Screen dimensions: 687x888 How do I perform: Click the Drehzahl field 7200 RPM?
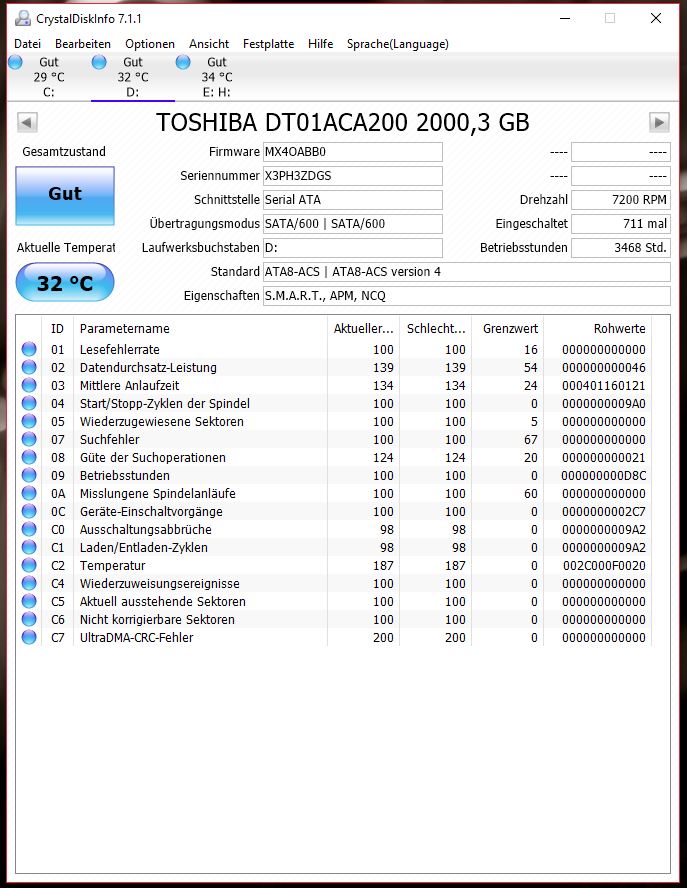click(621, 199)
